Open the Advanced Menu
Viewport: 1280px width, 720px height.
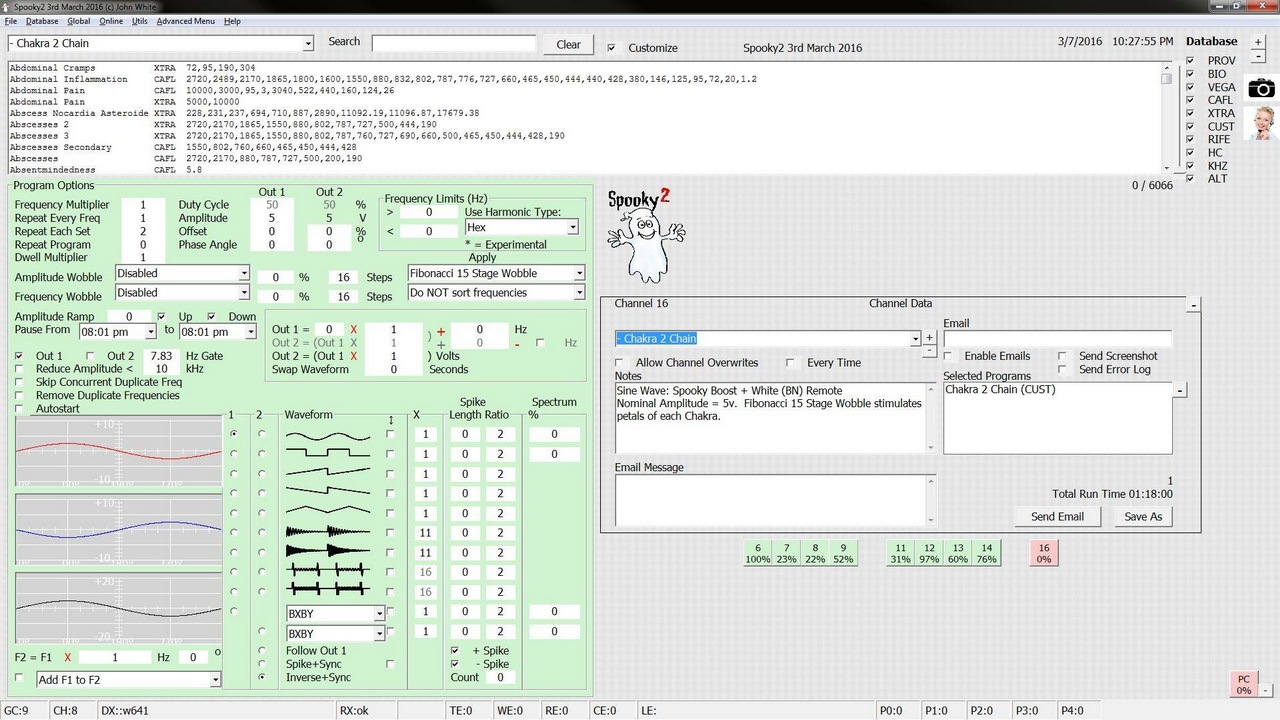(185, 21)
